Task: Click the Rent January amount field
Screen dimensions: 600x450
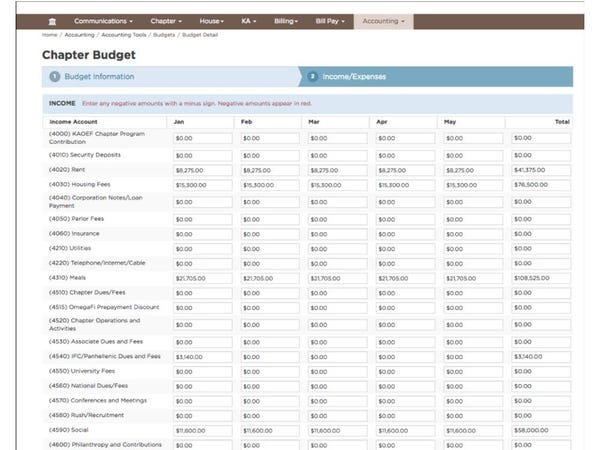Action: [x=202, y=170]
